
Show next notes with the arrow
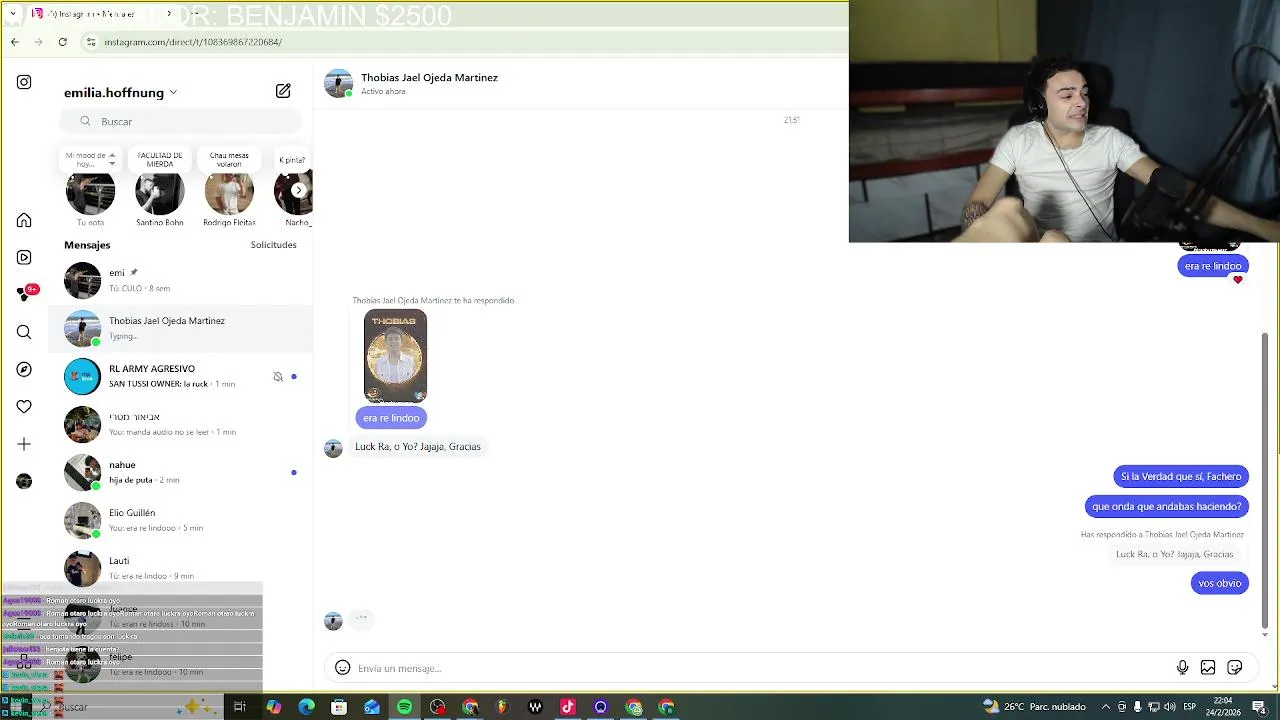tap(298, 190)
